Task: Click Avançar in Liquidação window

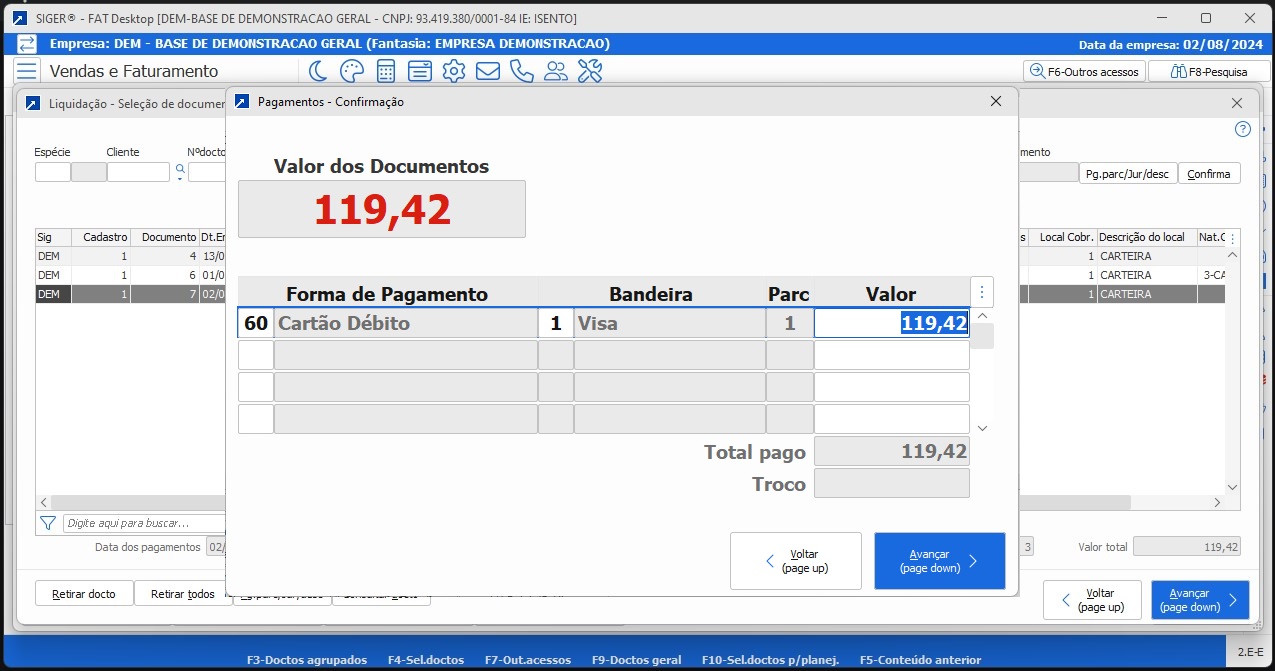Action: click(x=1200, y=600)
